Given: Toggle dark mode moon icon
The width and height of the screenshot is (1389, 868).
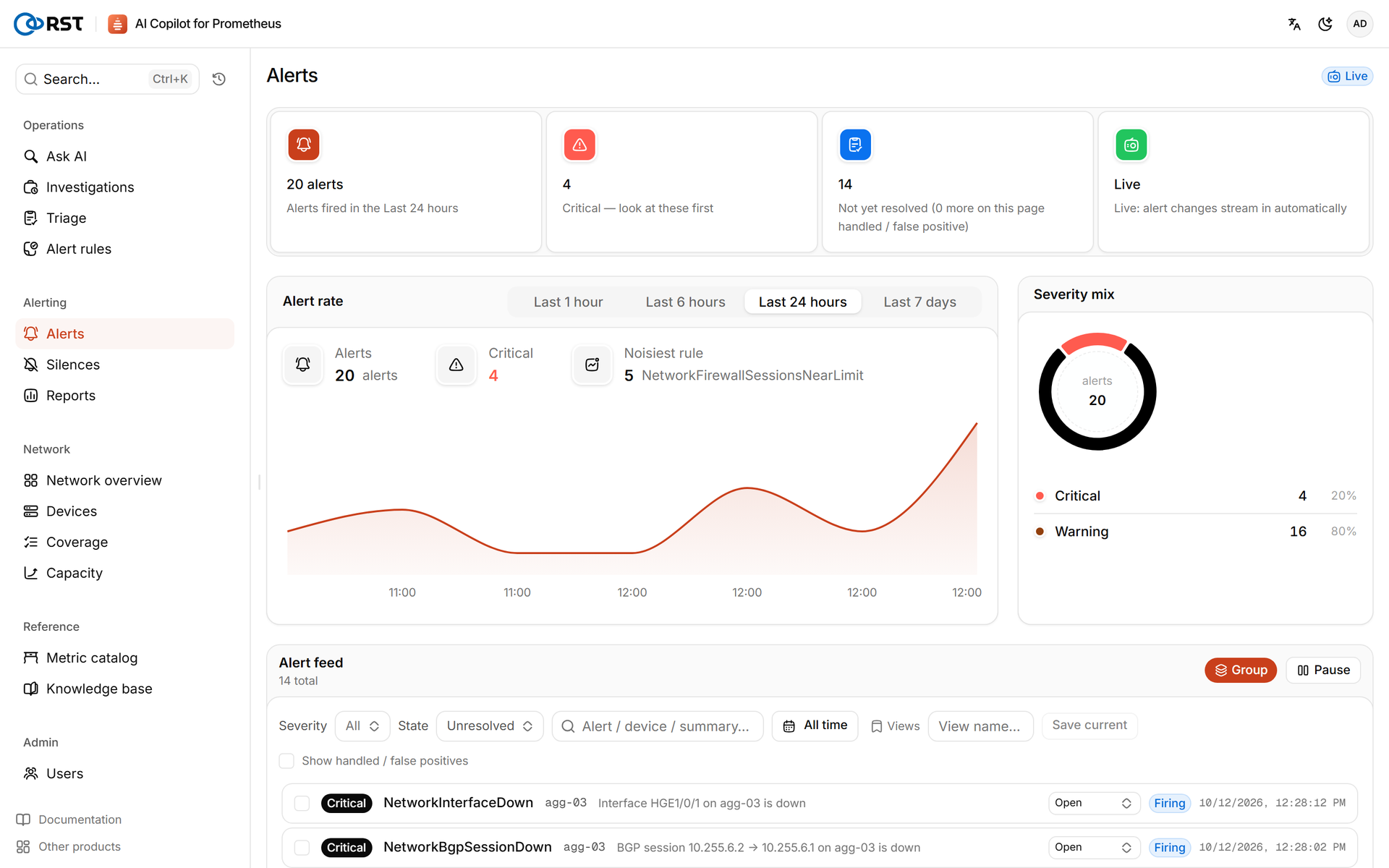Looking at the screenshot, I should [x=1325, y=24].
